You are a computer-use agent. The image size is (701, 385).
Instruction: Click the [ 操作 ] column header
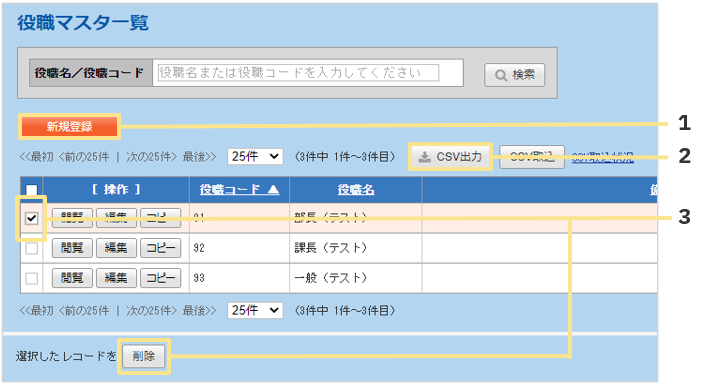[x=116, y=190]
